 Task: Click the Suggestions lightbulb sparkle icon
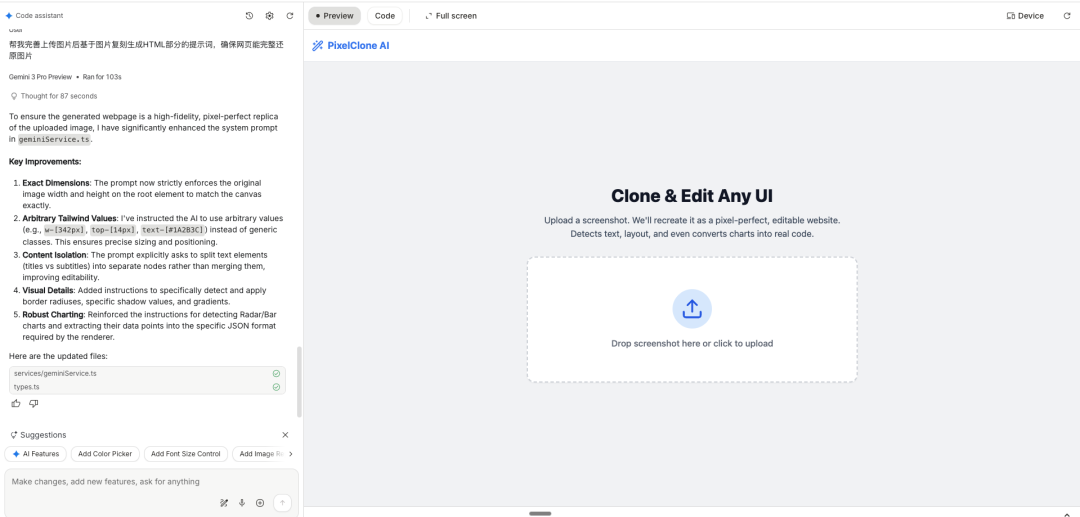(x=14, y=435)
